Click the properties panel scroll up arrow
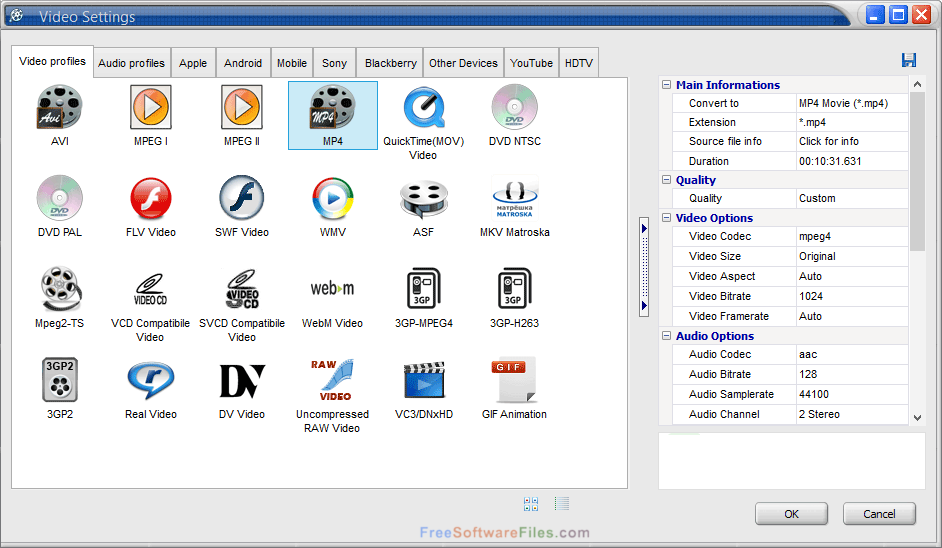Viewport: 942px width, 548px height. [x=917, y=84]
